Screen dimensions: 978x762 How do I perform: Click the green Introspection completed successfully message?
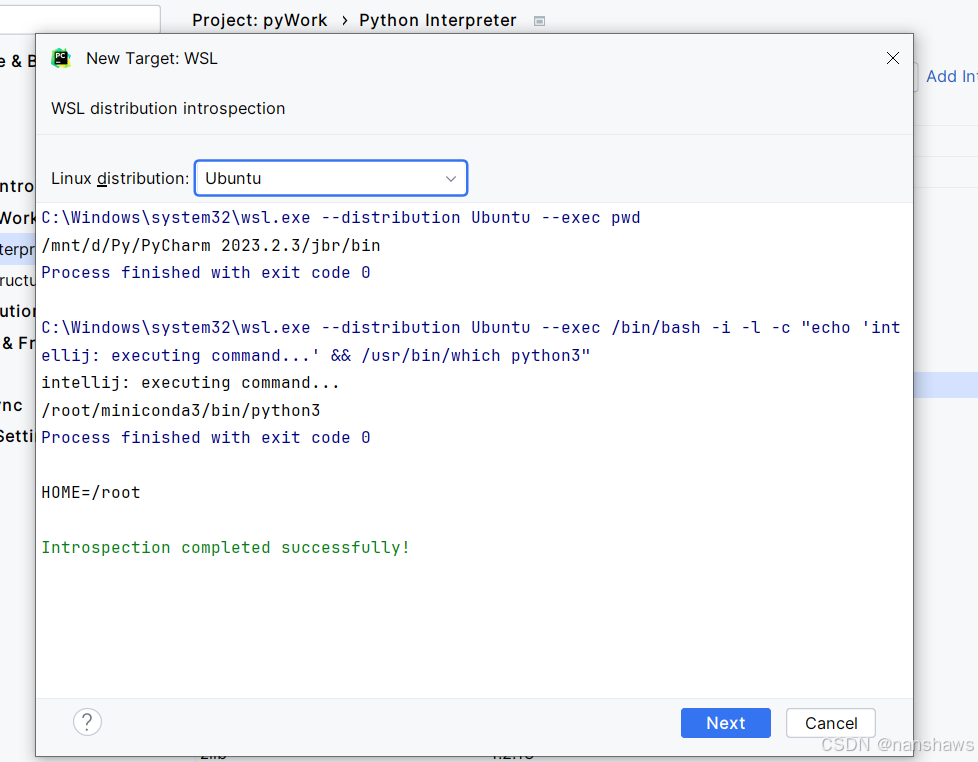point(225,547)
